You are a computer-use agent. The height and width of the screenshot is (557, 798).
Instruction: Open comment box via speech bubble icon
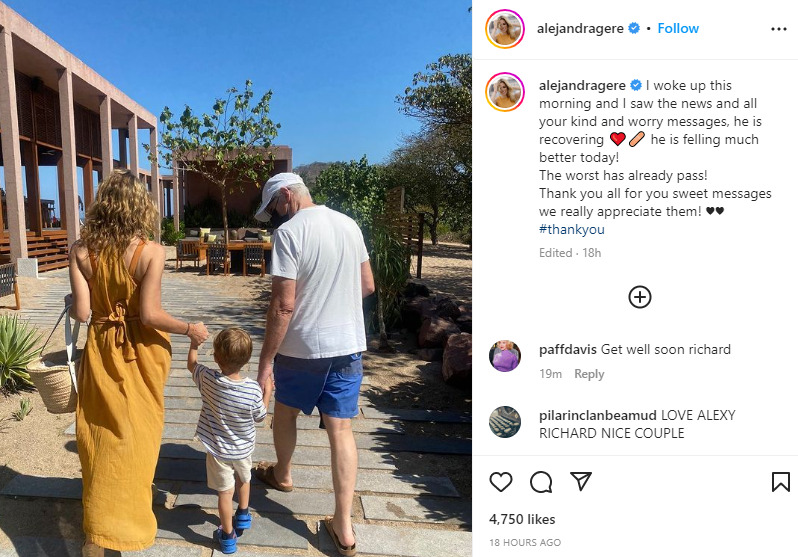(540, 482)
